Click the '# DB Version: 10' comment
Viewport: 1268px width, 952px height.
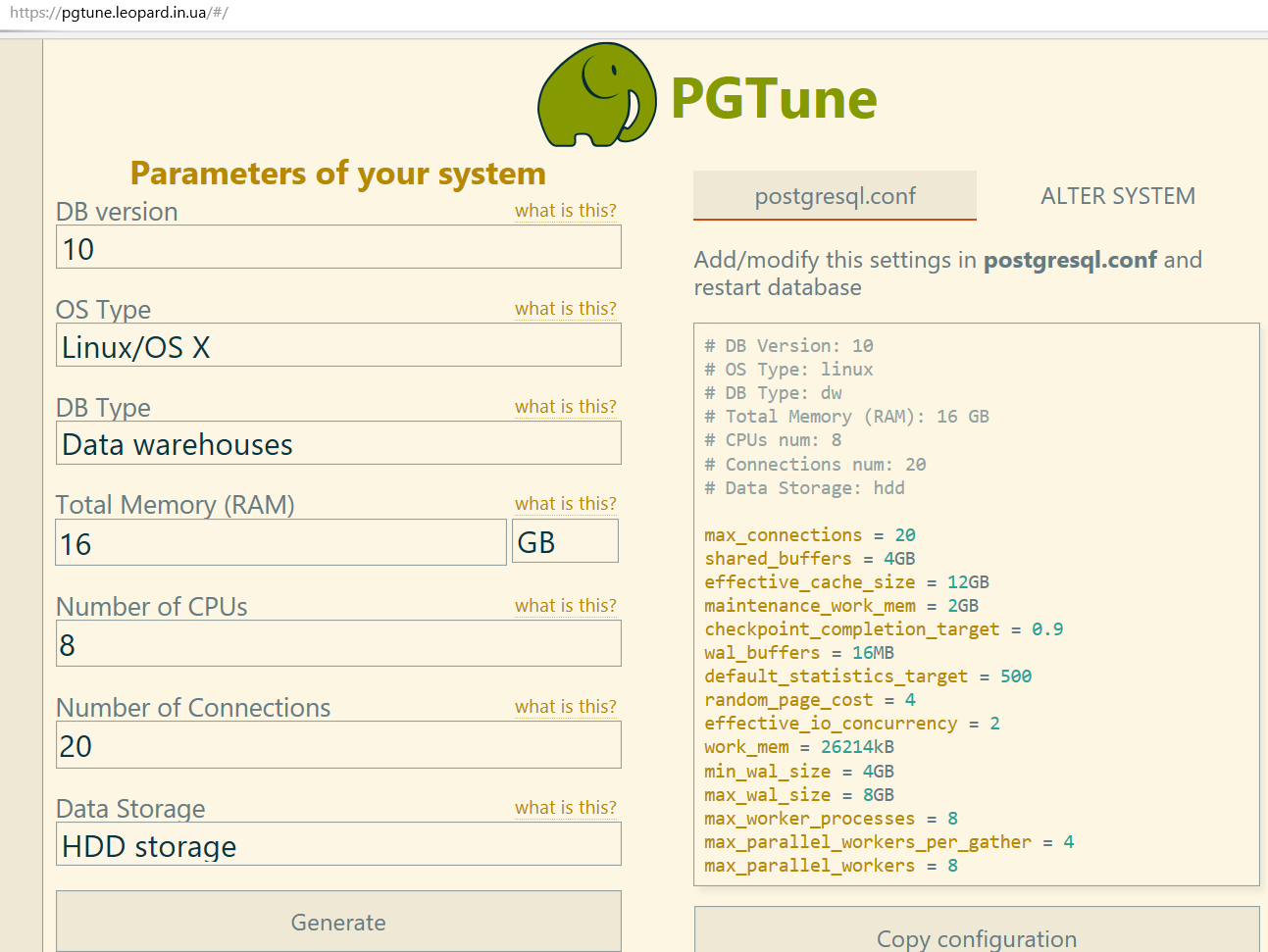788,346
